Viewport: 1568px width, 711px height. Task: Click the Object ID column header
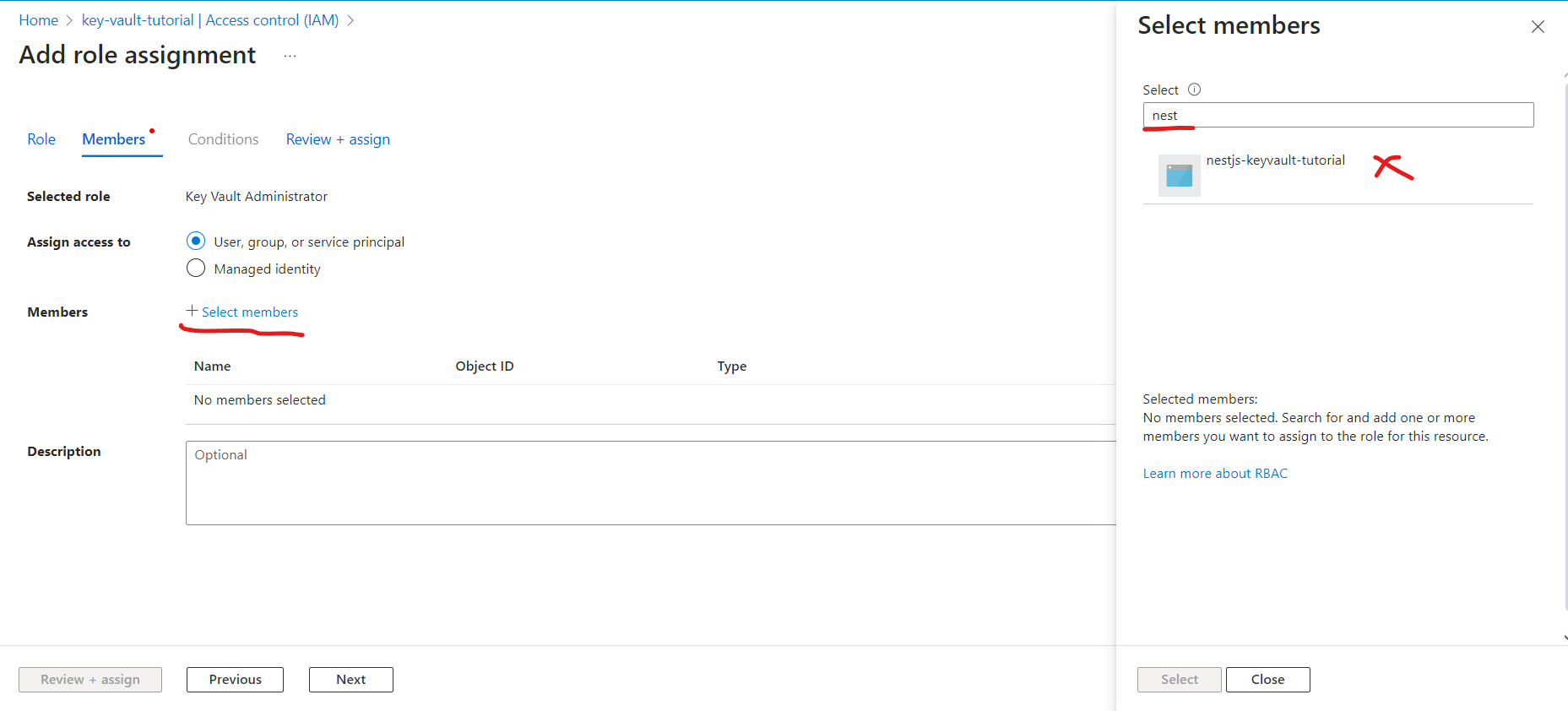(485, 366)
